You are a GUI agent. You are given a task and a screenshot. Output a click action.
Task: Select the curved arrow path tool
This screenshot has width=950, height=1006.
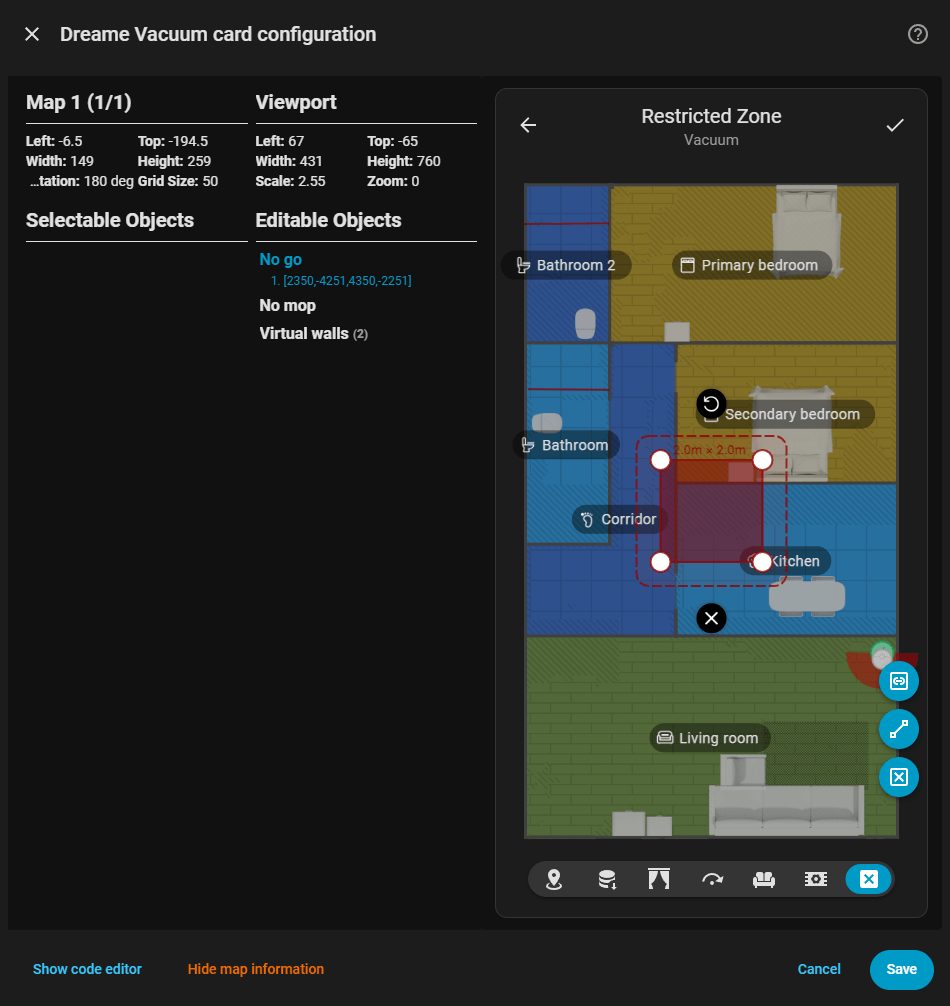tap(711, 879)
